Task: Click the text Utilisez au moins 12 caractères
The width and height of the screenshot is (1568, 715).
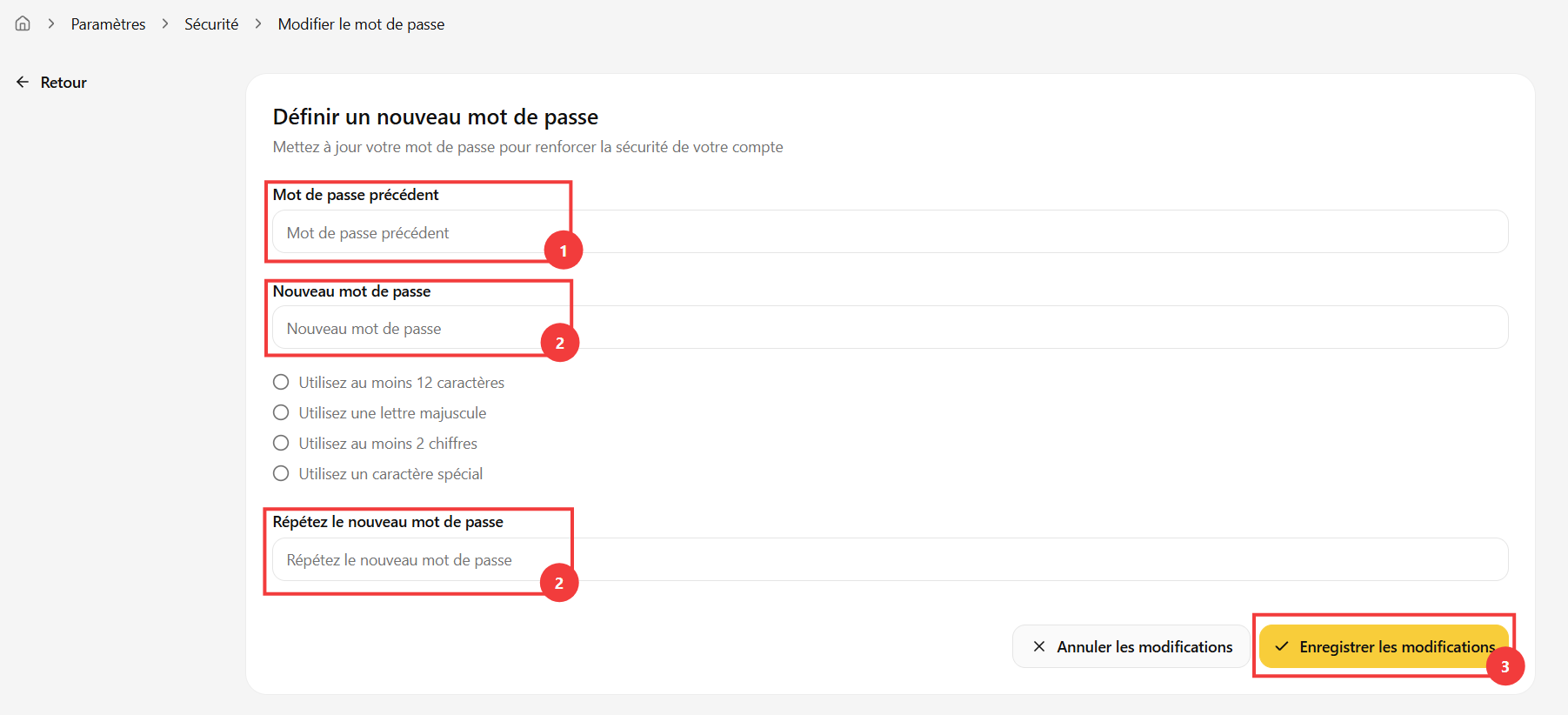Action: 402,383
